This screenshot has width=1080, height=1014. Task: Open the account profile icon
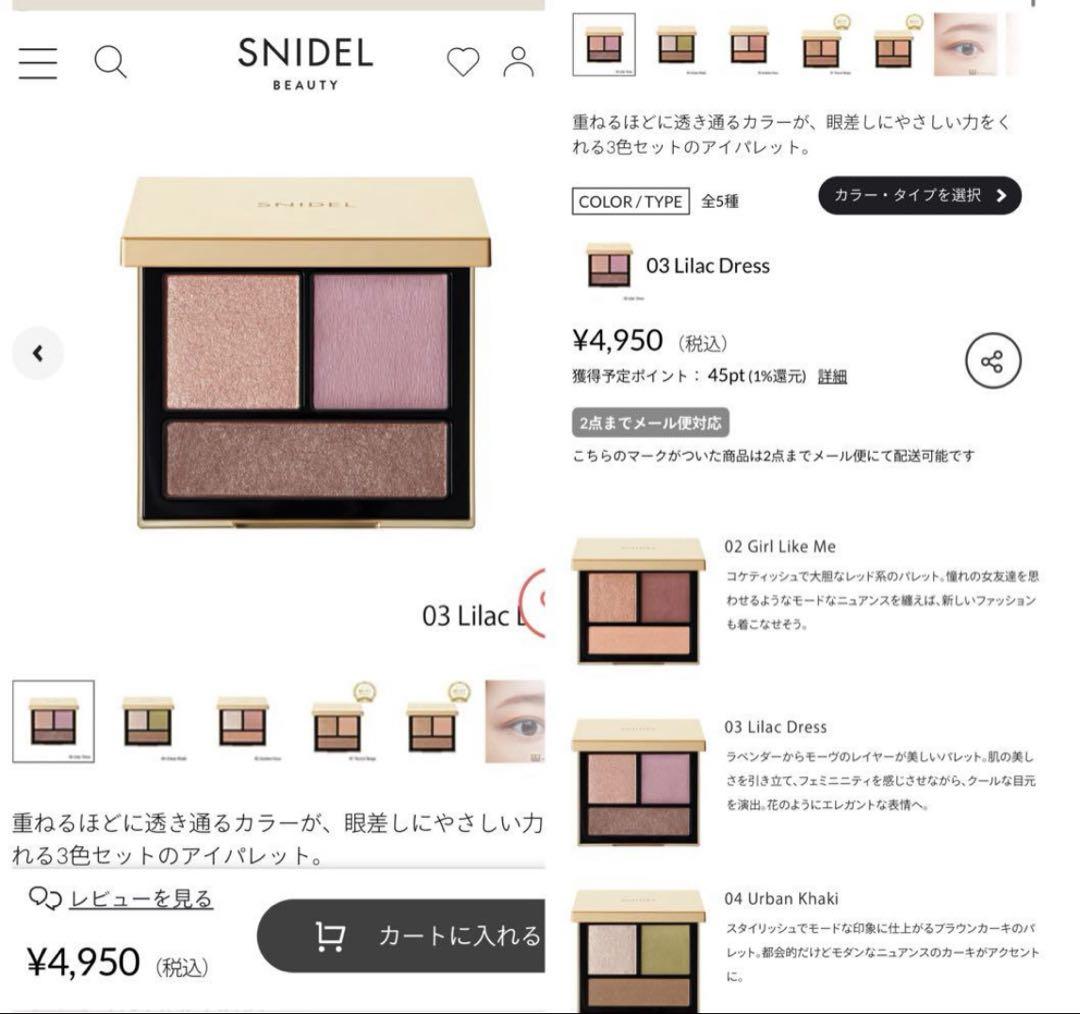click(519, 61)
